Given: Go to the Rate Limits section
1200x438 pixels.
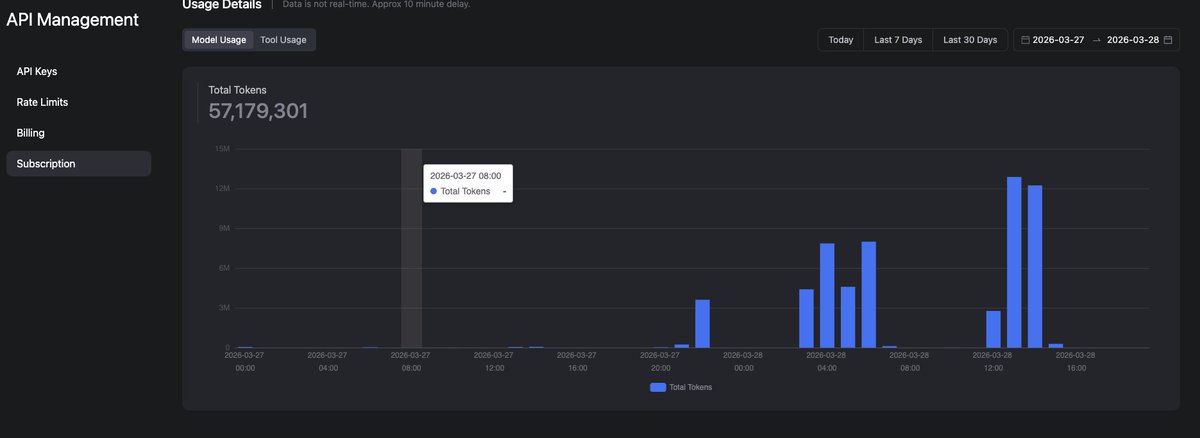Looking at the screenshot, I should (x=78, y=102).
